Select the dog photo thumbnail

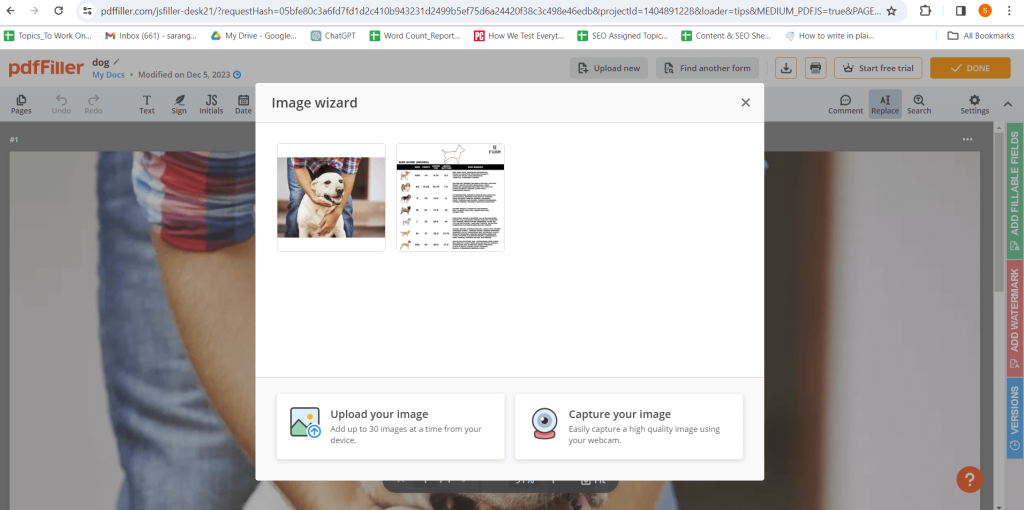tap(331, 197)
